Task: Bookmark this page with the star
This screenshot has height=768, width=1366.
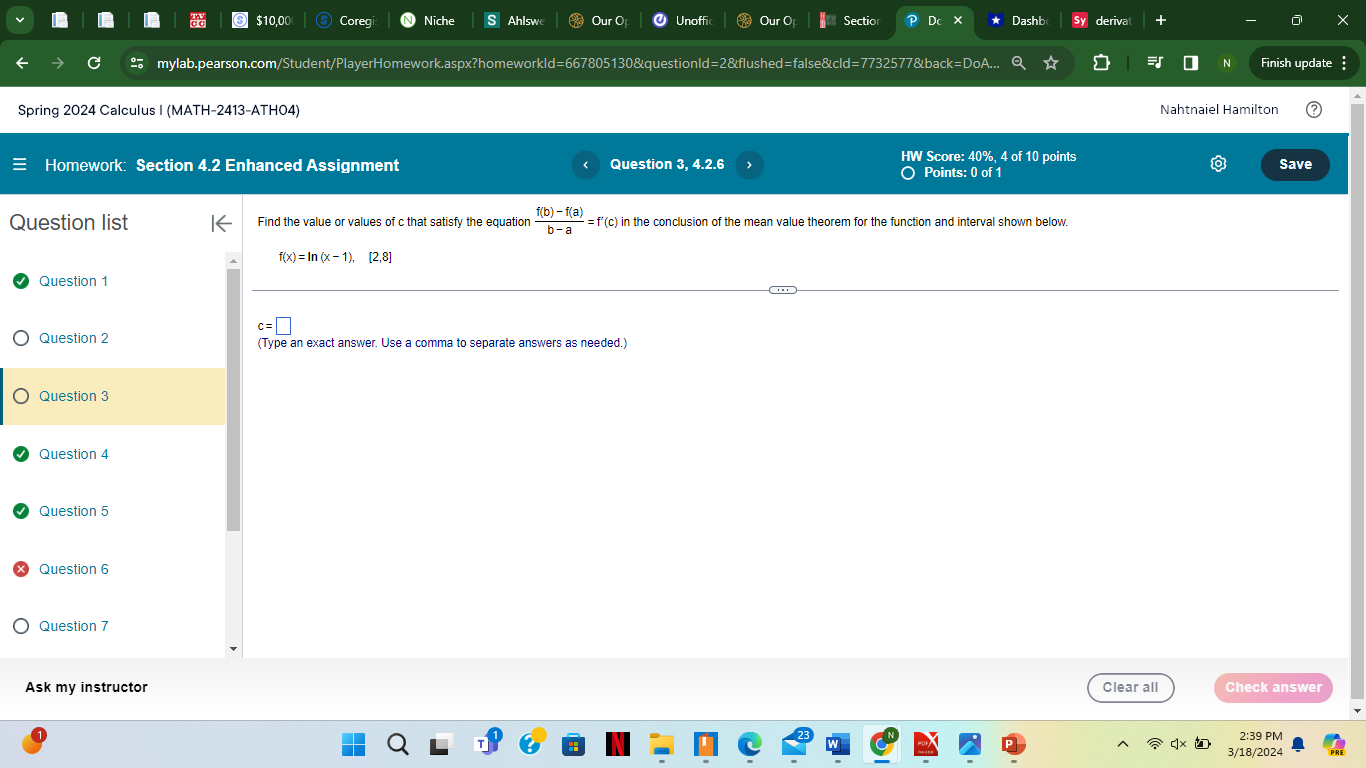Action: click(1051, 63)
